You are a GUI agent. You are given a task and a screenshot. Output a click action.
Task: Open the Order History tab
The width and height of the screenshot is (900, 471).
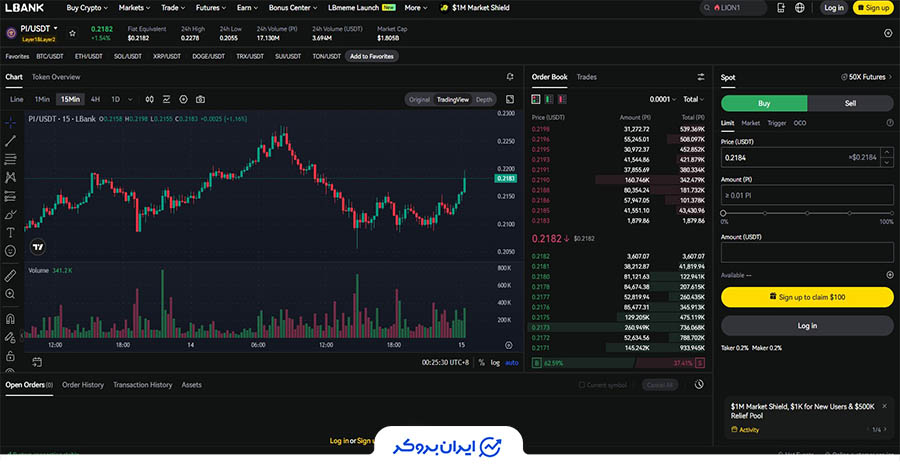point(82,384)
